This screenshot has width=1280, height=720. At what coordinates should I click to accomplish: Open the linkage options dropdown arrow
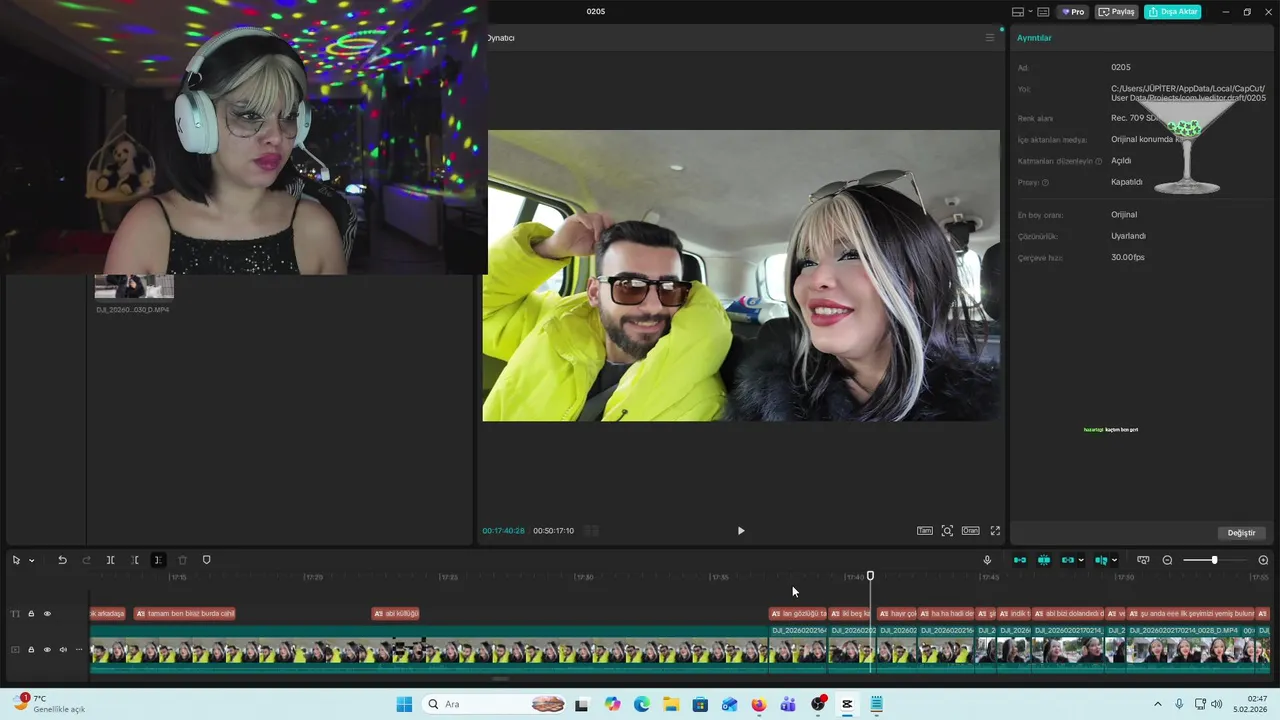[1081, 561]
